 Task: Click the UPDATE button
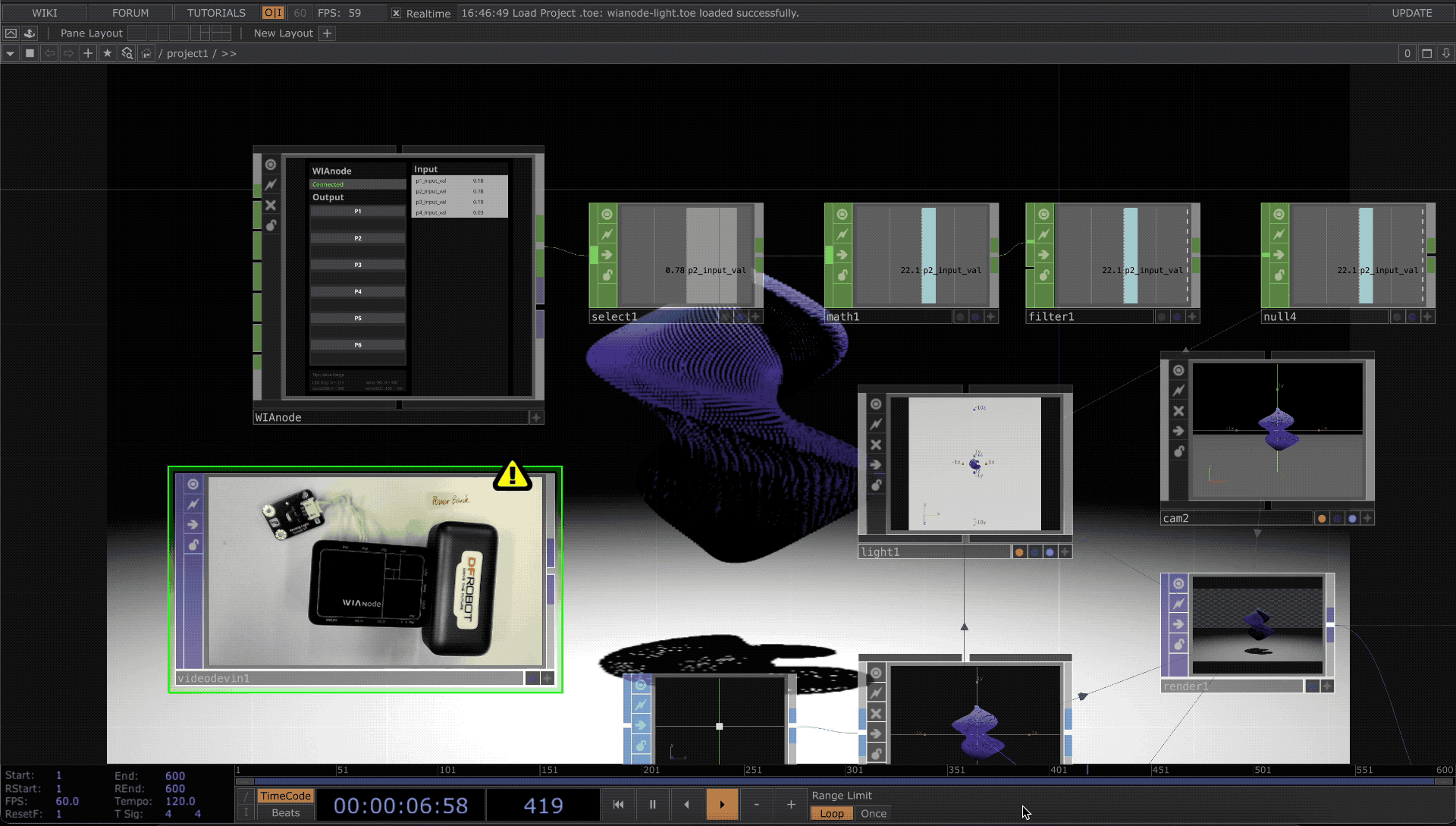pyautogui.click(x=1411, y=13)
